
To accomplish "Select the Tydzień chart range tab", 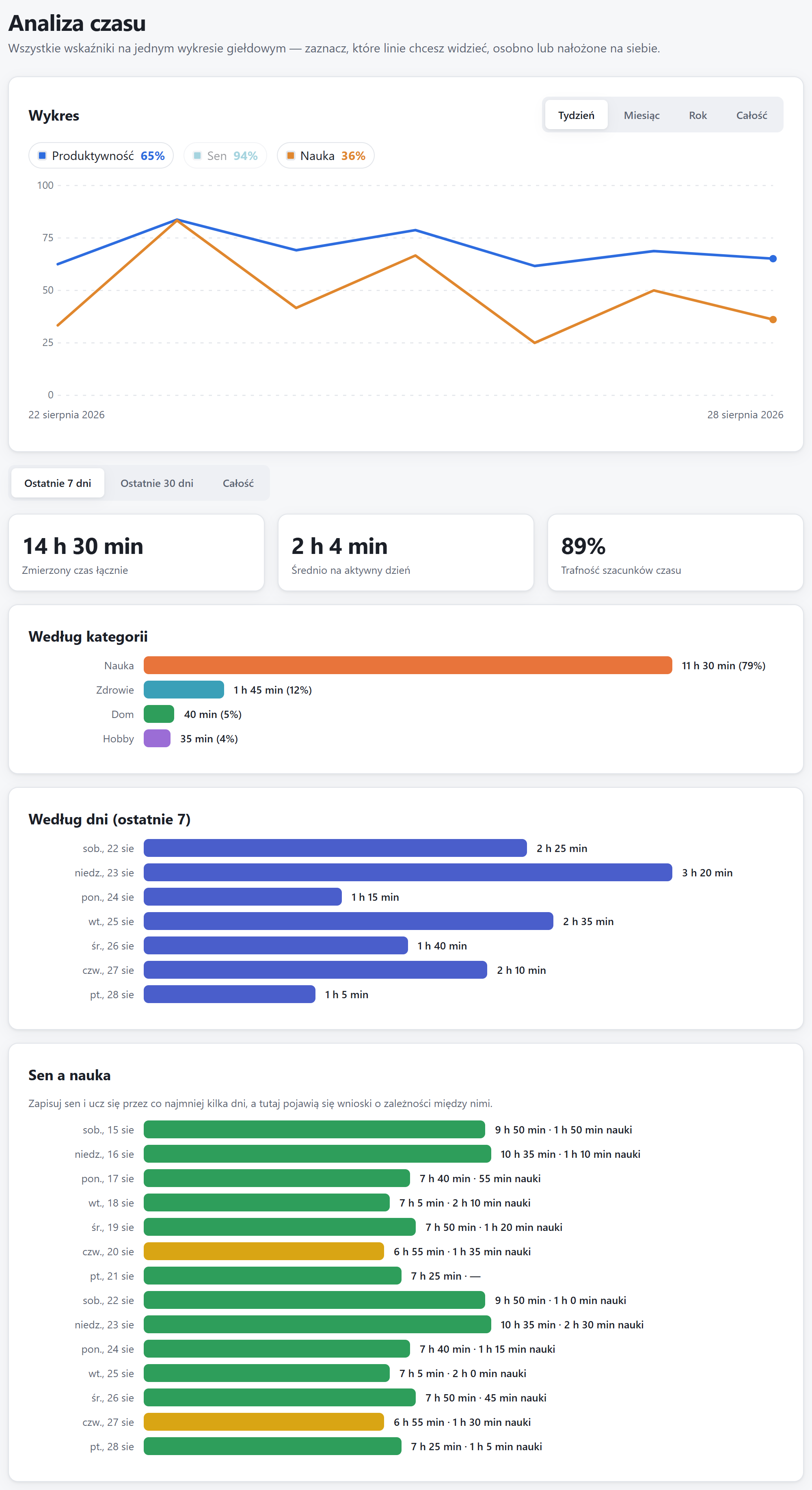I will coord(576,115).
